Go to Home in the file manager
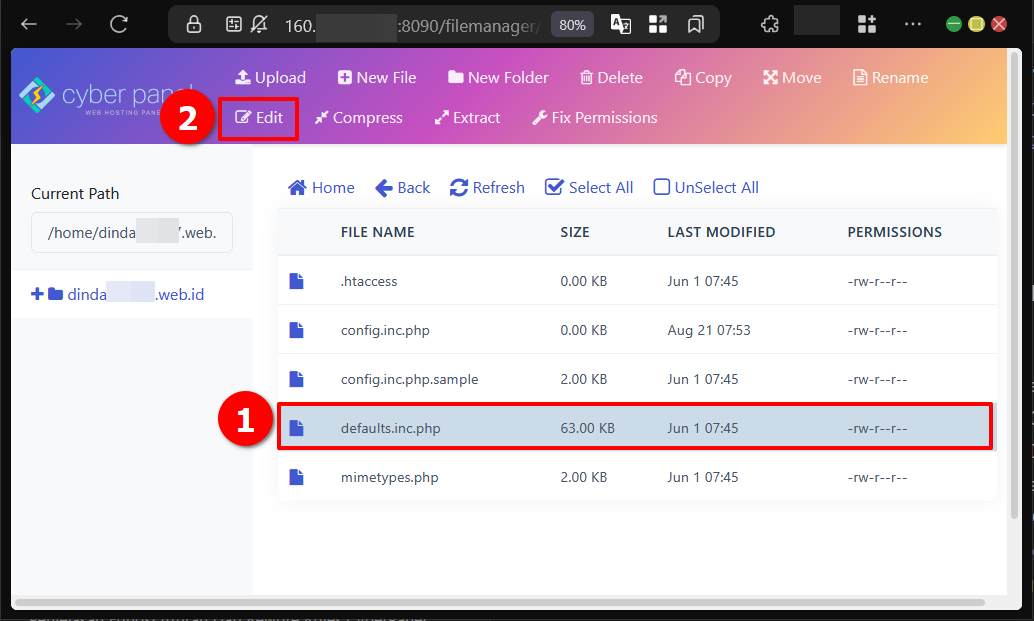Screen dimensions: 1034x621 tap(321, 188)
